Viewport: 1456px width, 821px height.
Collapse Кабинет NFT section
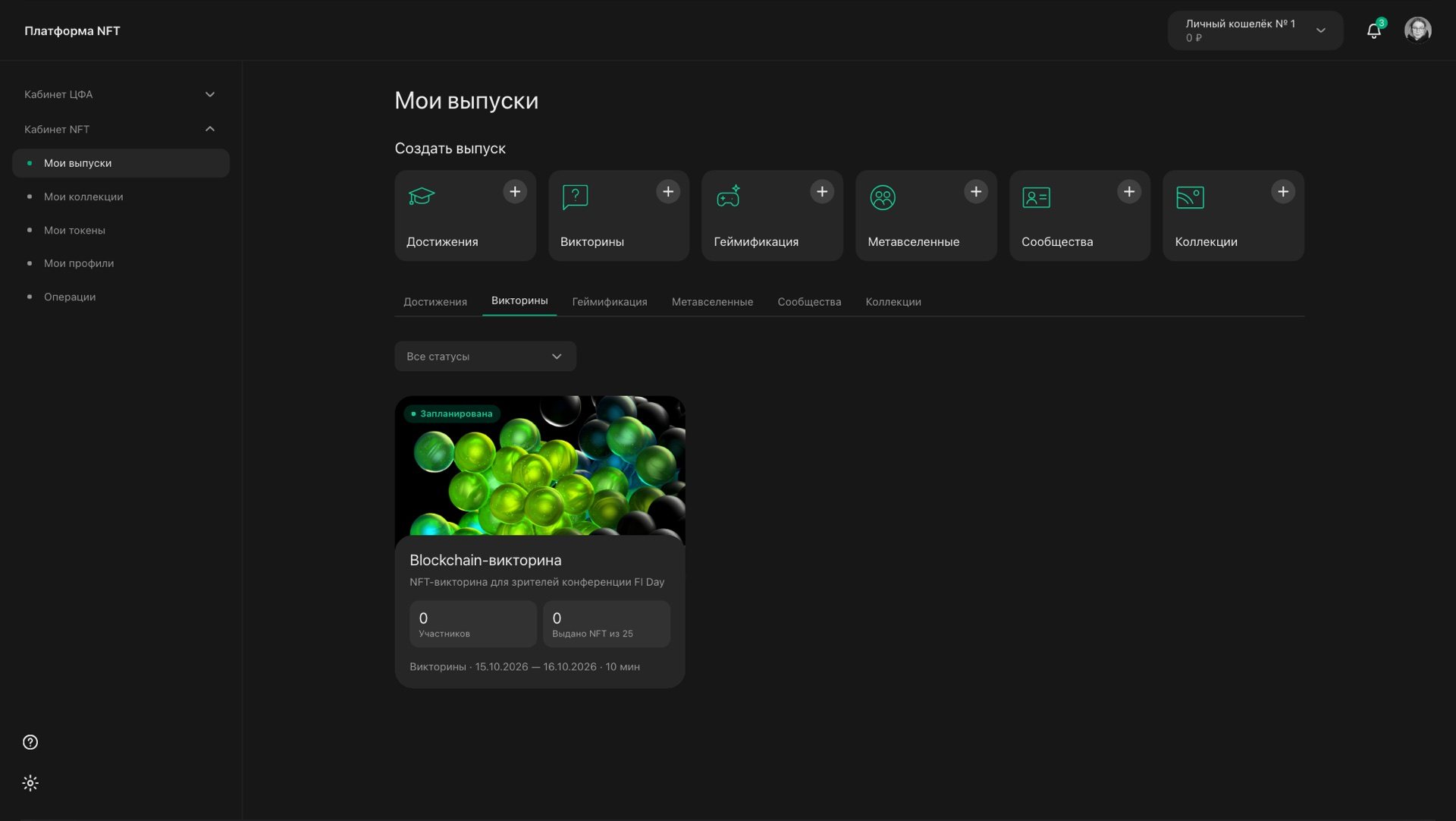coord(121,129)
